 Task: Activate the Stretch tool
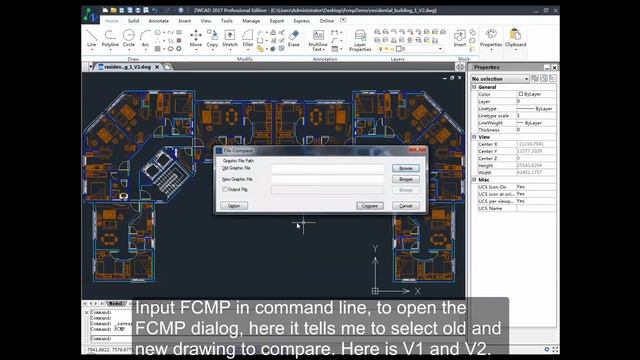coord(230,38)
